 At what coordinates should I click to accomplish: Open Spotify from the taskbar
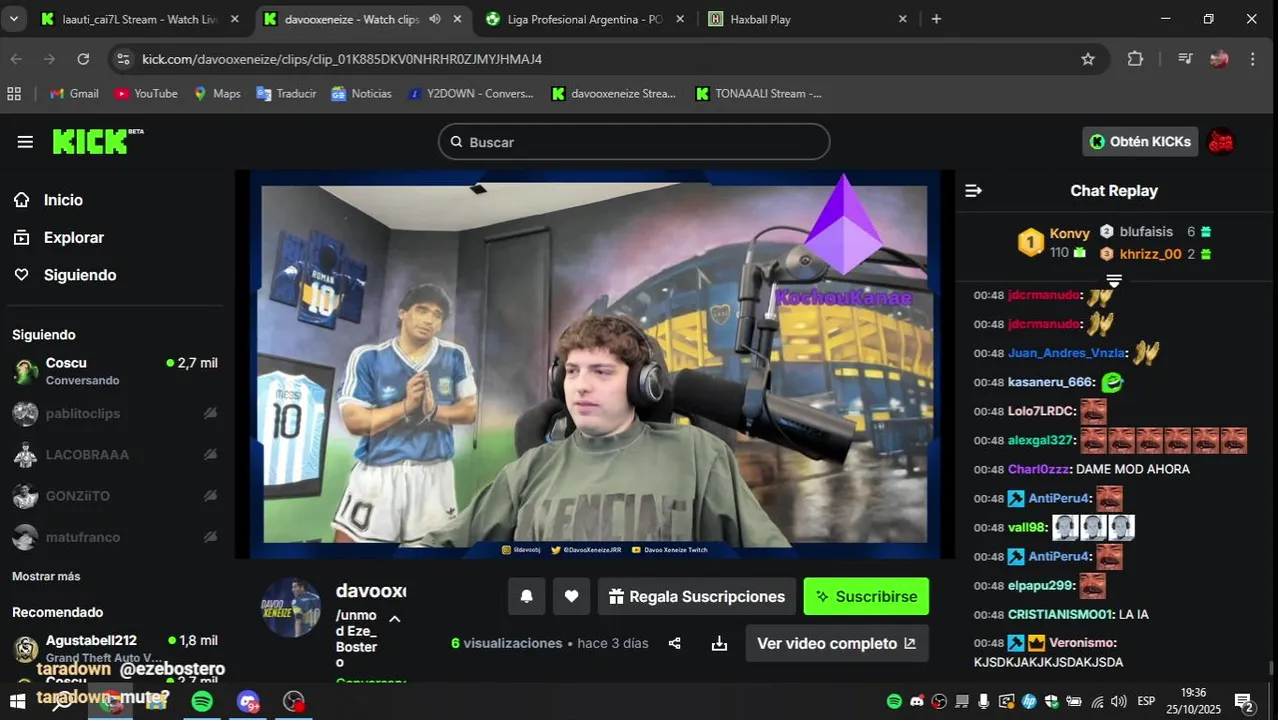[x=202, y=701]
